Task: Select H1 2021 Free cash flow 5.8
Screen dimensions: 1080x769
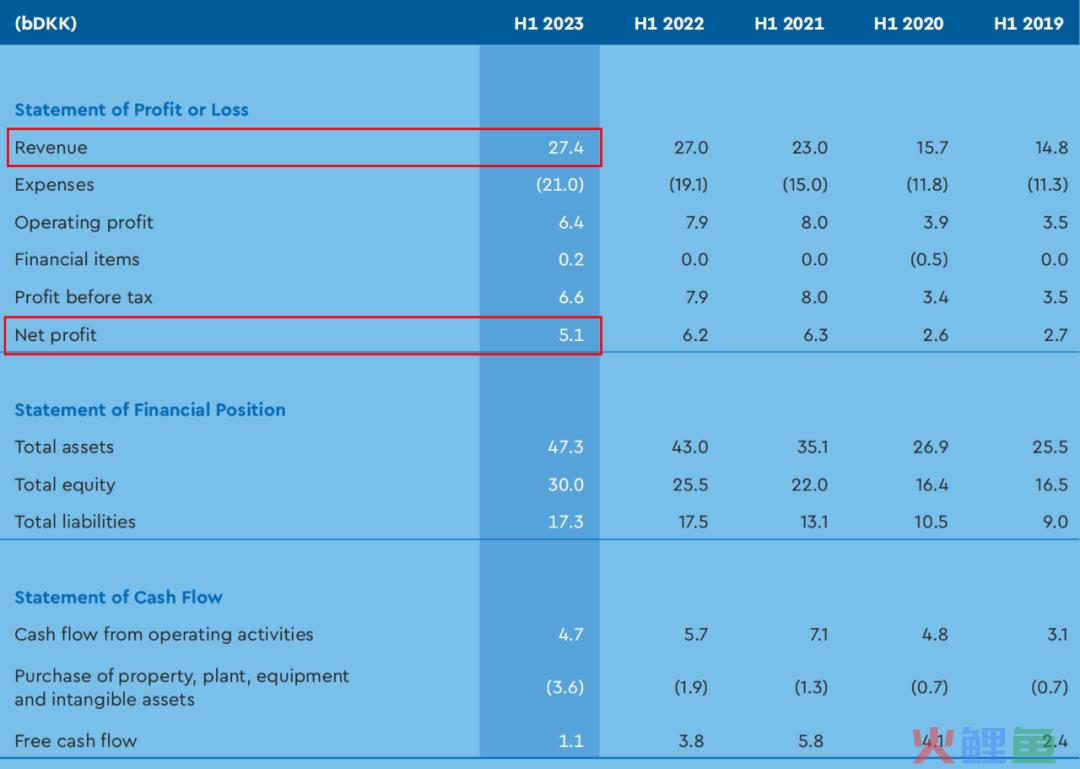Action: click(x=811, y=741)
